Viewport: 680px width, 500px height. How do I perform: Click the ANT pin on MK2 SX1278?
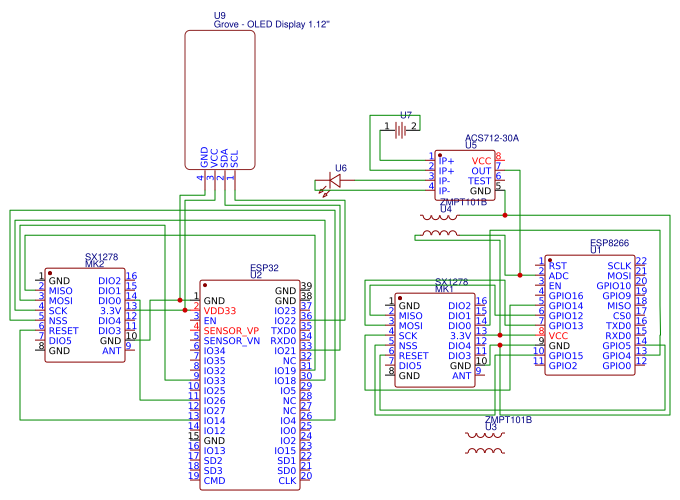111,350
